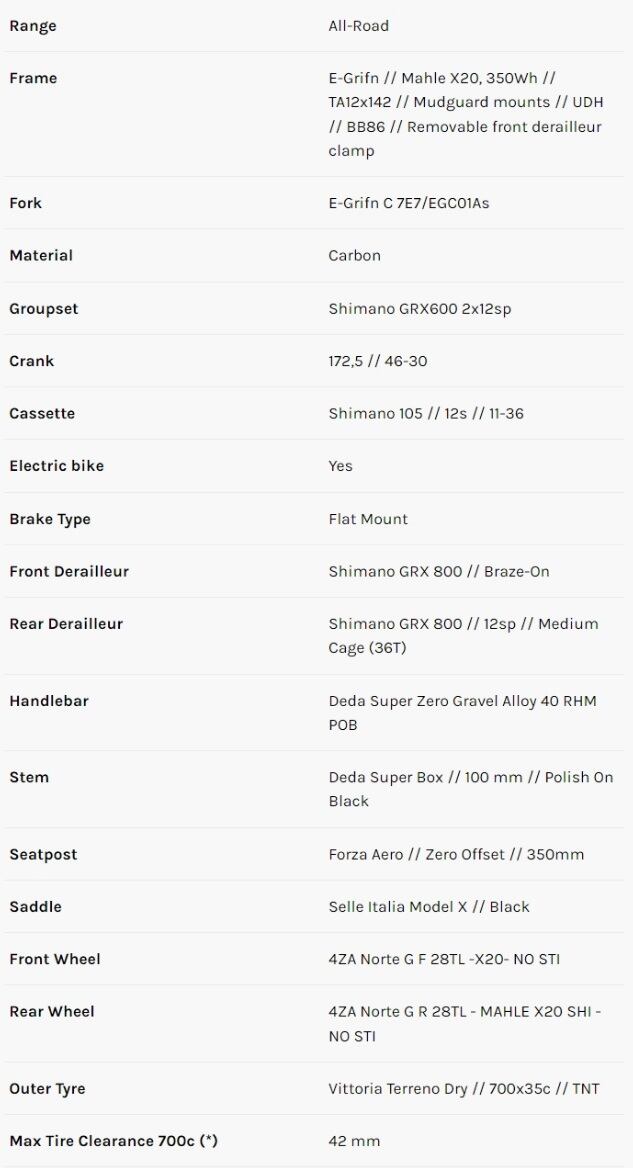Select the Deda Super Zero handlebar text
The image size is (633, 1168).
[462, 712]
